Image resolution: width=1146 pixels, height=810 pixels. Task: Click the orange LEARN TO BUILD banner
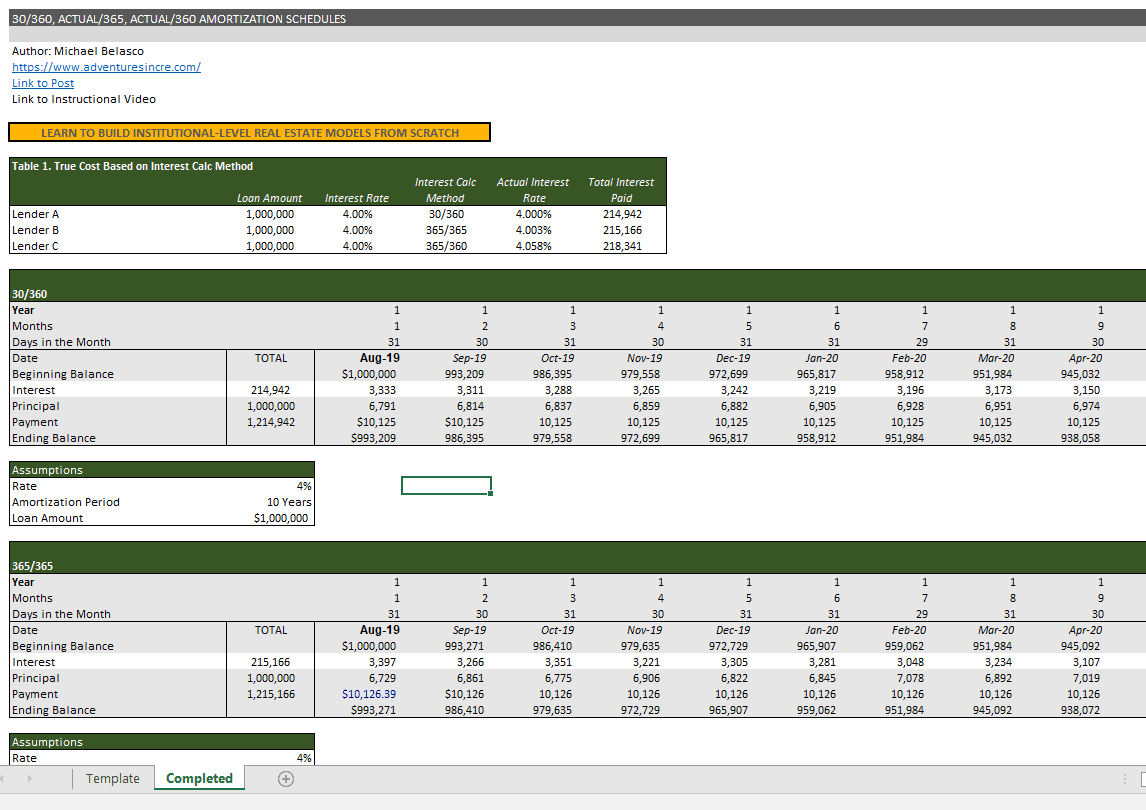click(249, 131)
